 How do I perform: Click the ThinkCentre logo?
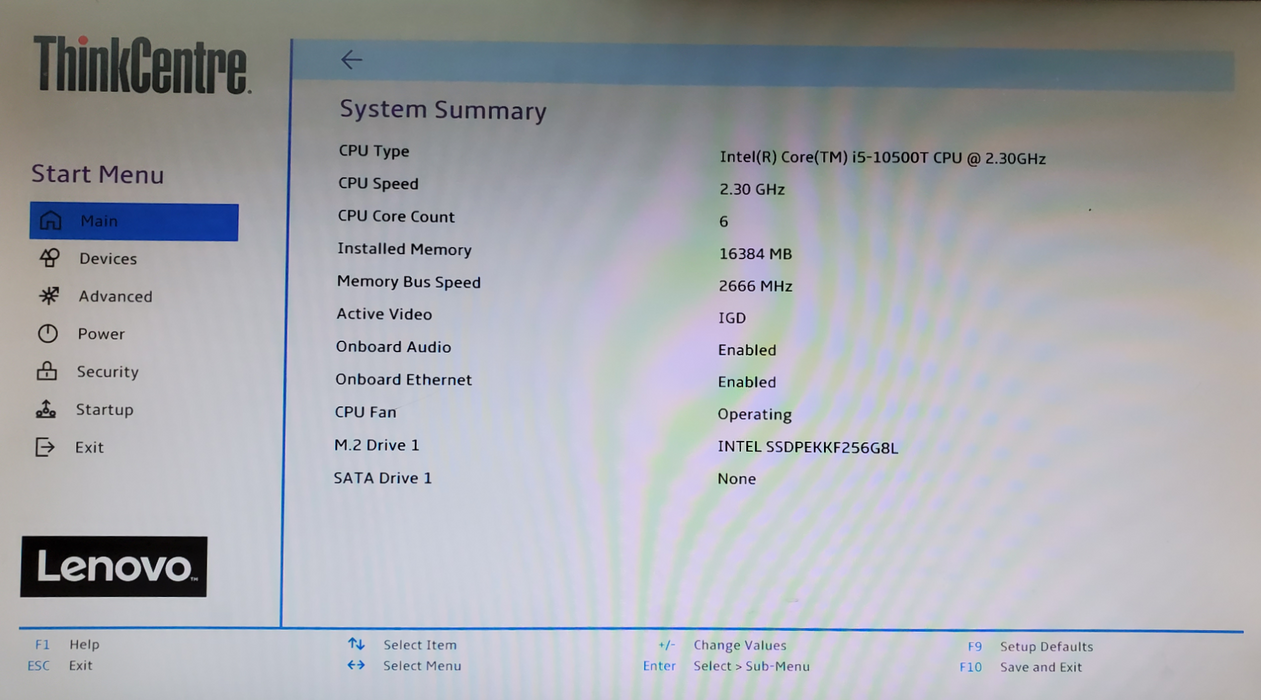pyautogui.click(x=141, y=65)
